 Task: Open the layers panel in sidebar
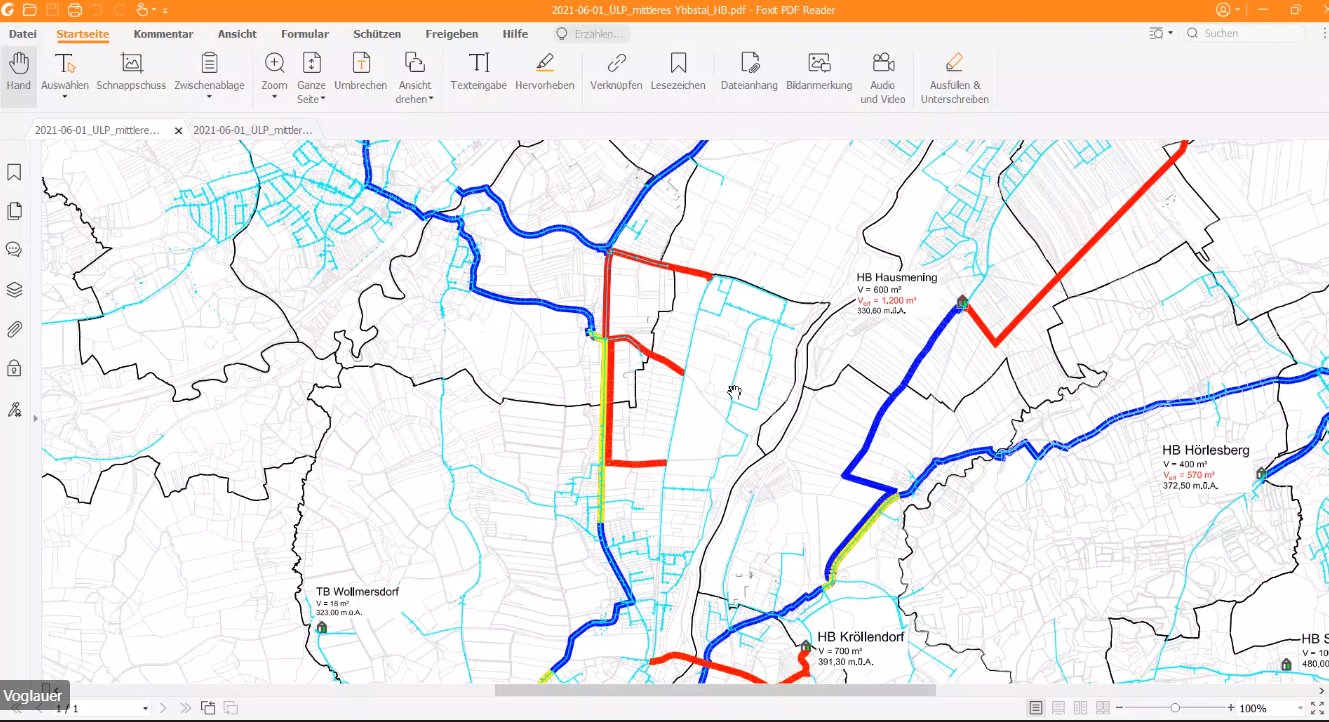[14, 290]
